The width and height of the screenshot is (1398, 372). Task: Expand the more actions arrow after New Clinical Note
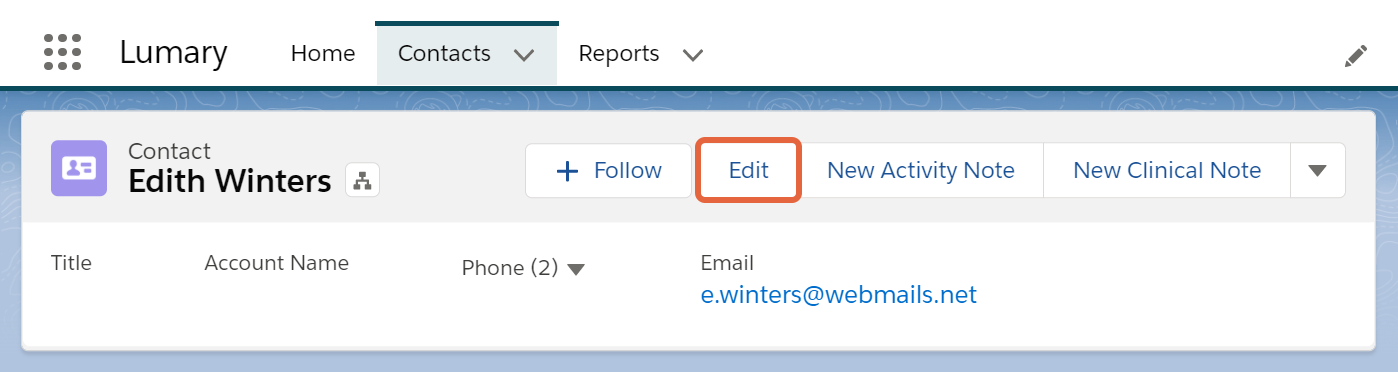click(1318, 170)
